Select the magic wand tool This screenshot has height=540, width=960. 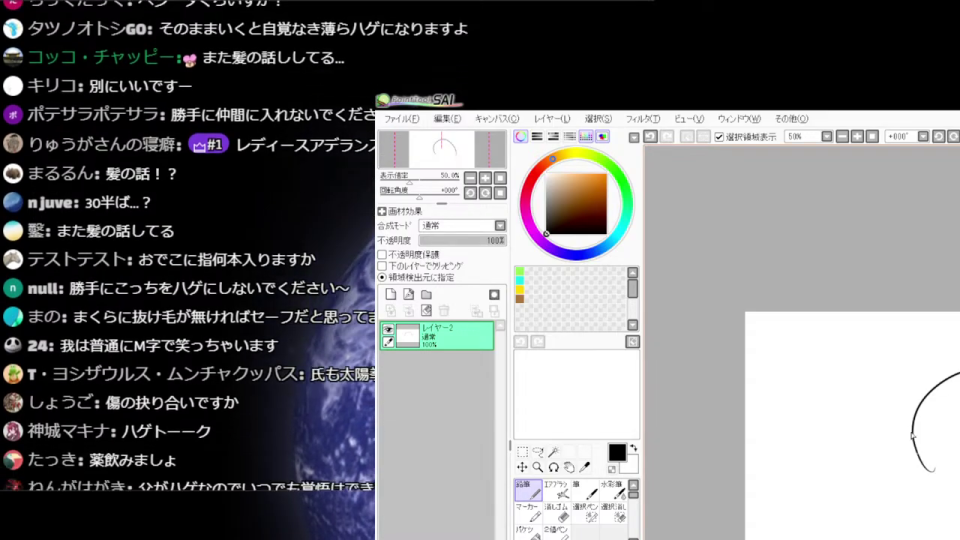click(553, 452)
